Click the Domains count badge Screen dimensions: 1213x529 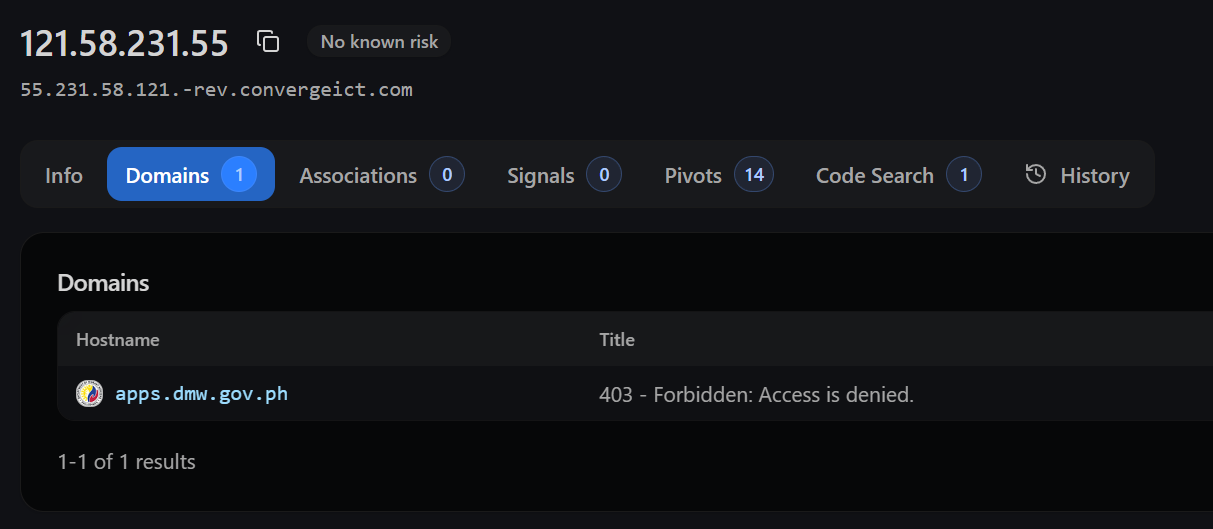[x=239, y=175]
